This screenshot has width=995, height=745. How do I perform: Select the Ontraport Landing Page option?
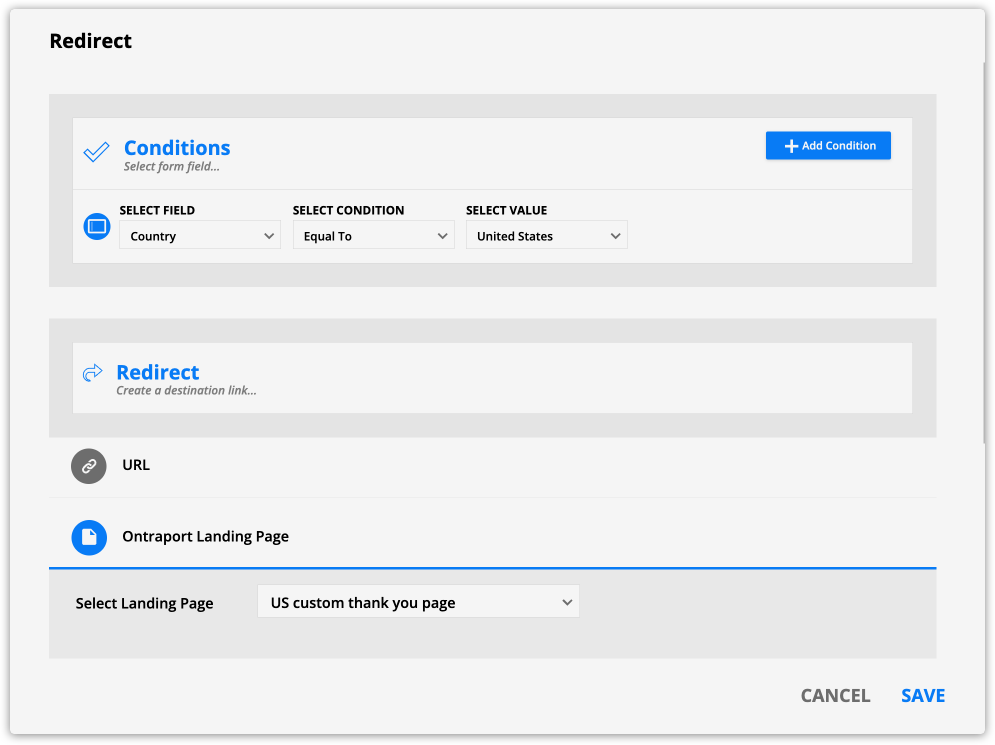(205, 537)
